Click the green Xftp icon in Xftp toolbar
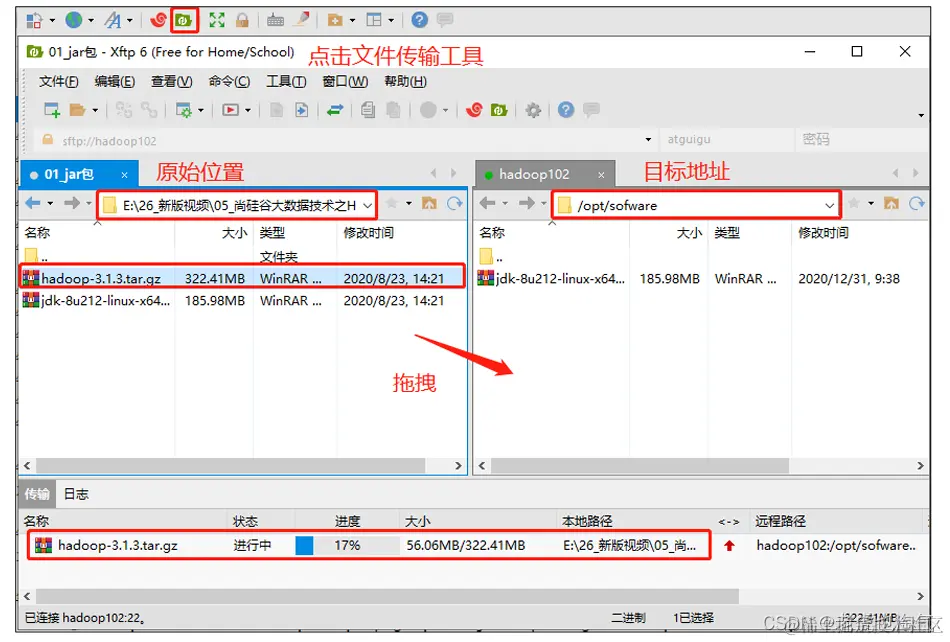The height and width of the screenshot is (642, 950). tap(499, 110)
